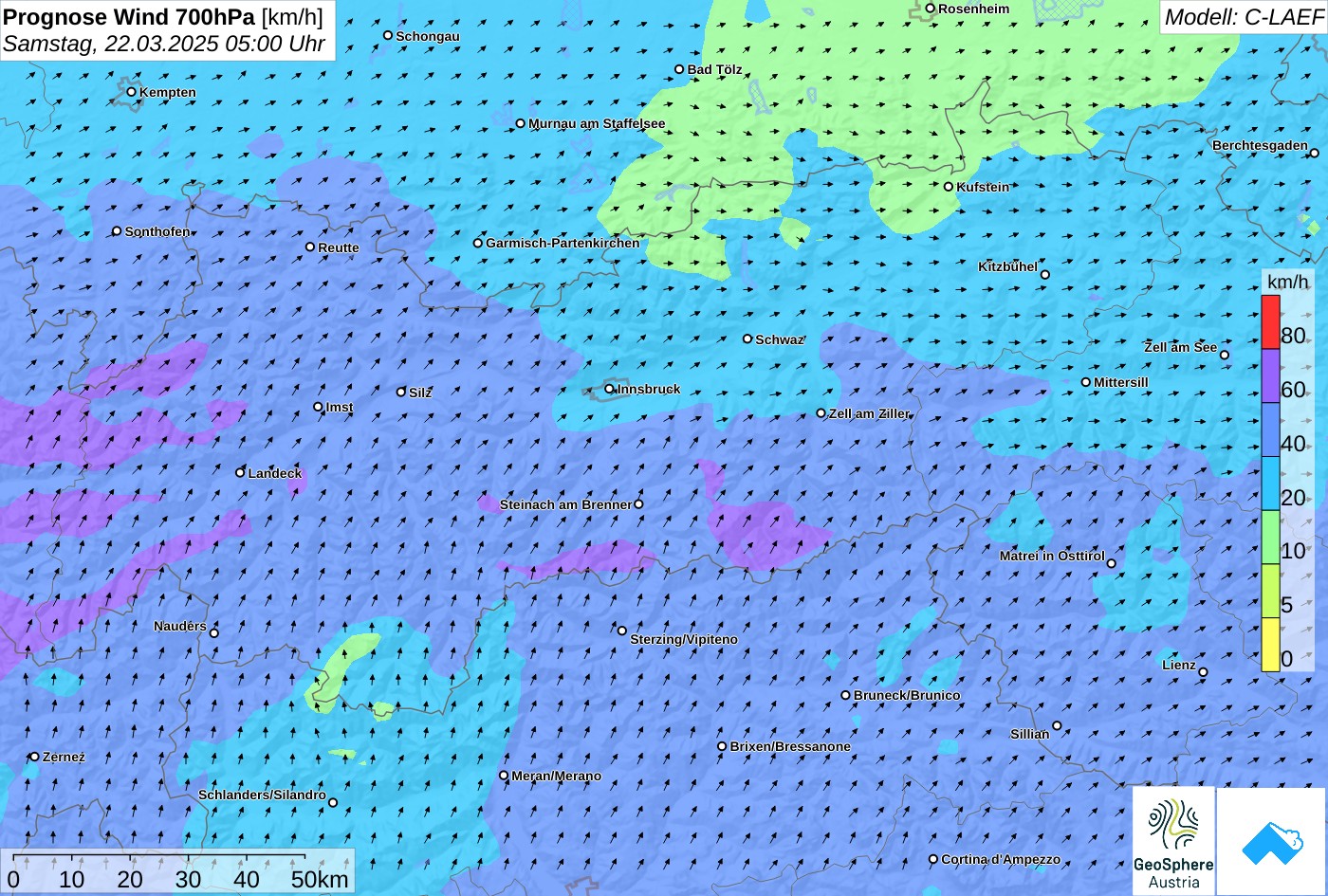The width and height of the screenshot is (1328, 896).
Task: Click the Schwaz city marker dot
Action: (x=747, y=338)
